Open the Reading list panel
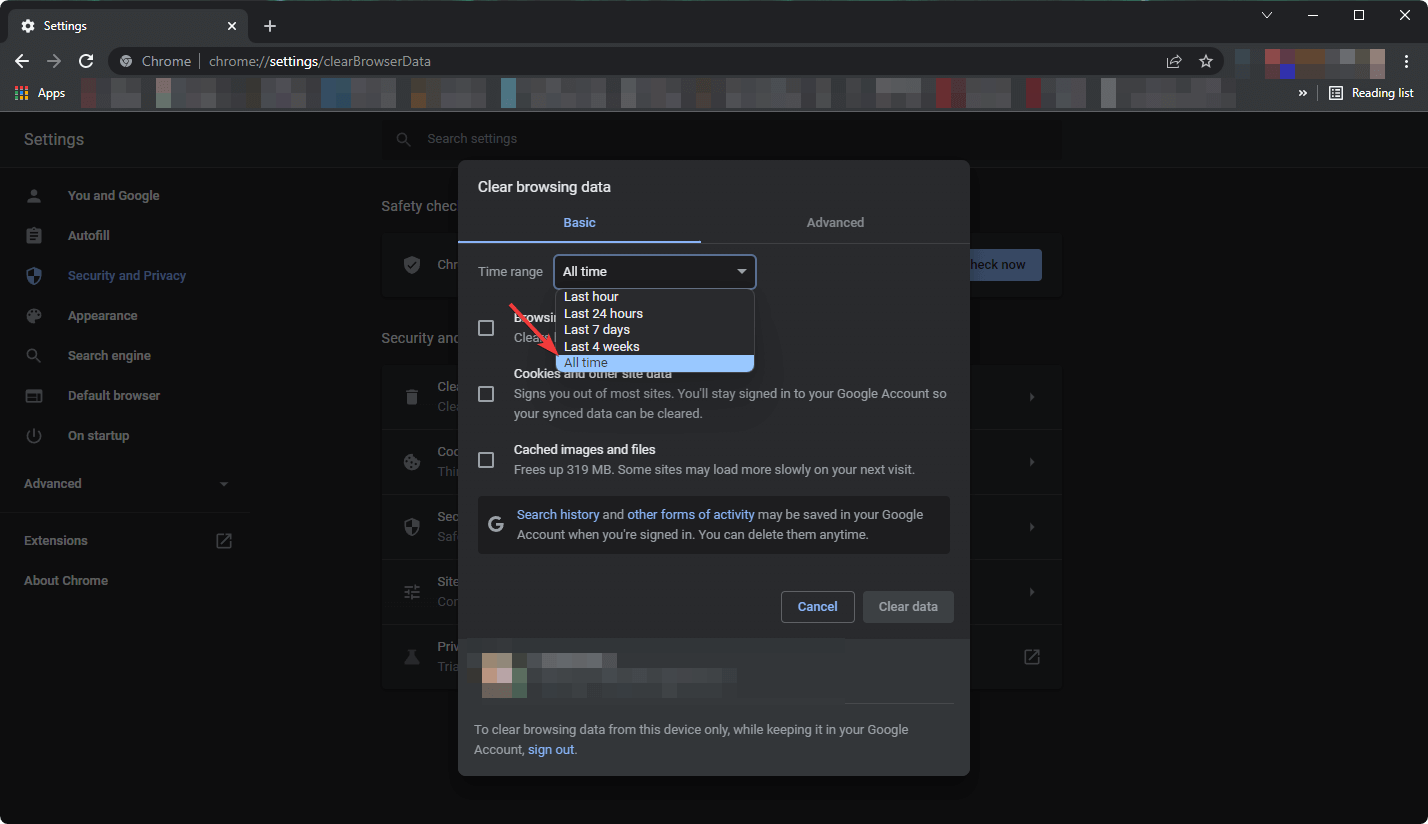The width and height of the screenshot is (1428, 824). click(1371, 92)
